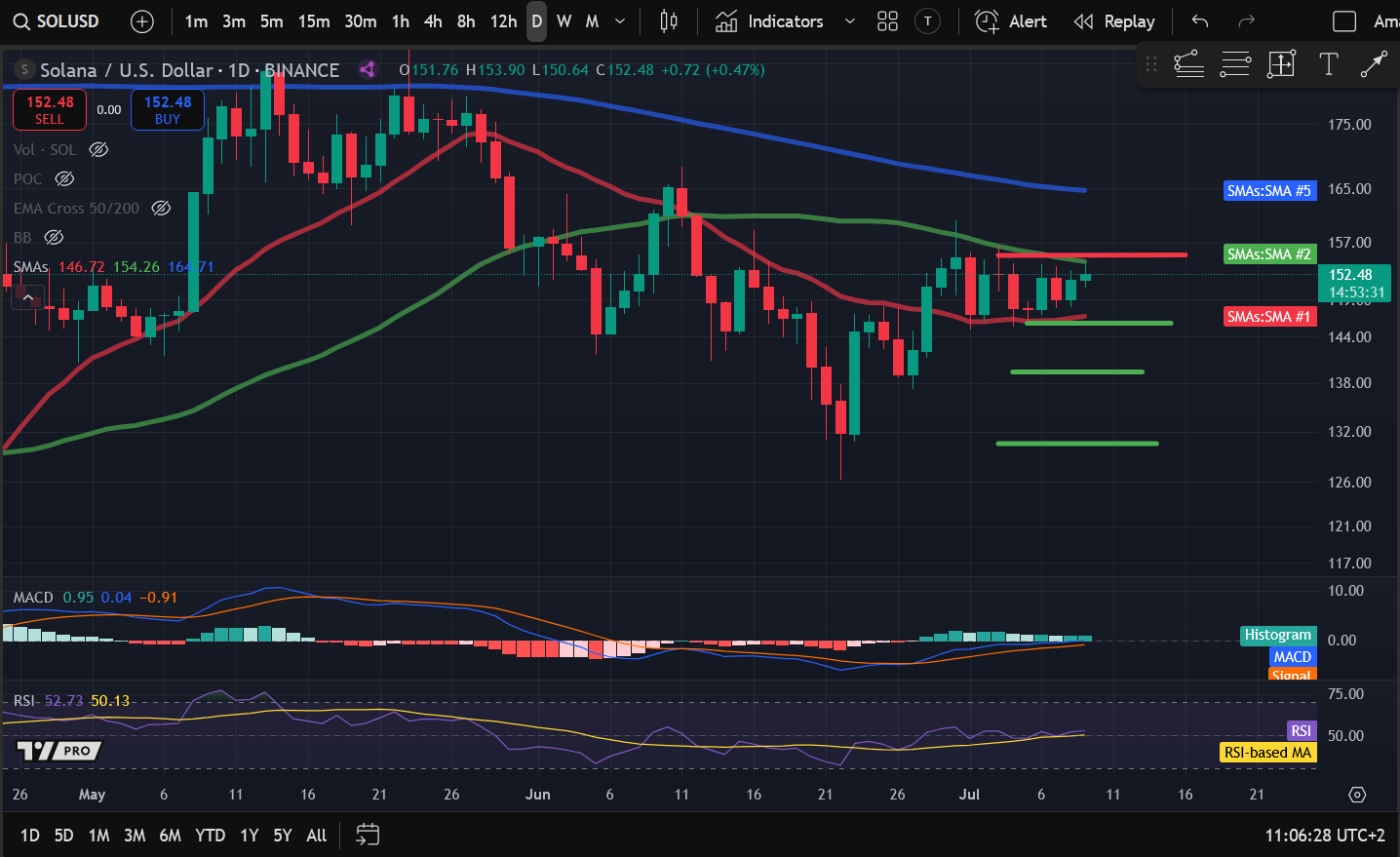Viewport: 1400px width, 857px height.
Task: Set date range to 6M
Action: [171, 835]
